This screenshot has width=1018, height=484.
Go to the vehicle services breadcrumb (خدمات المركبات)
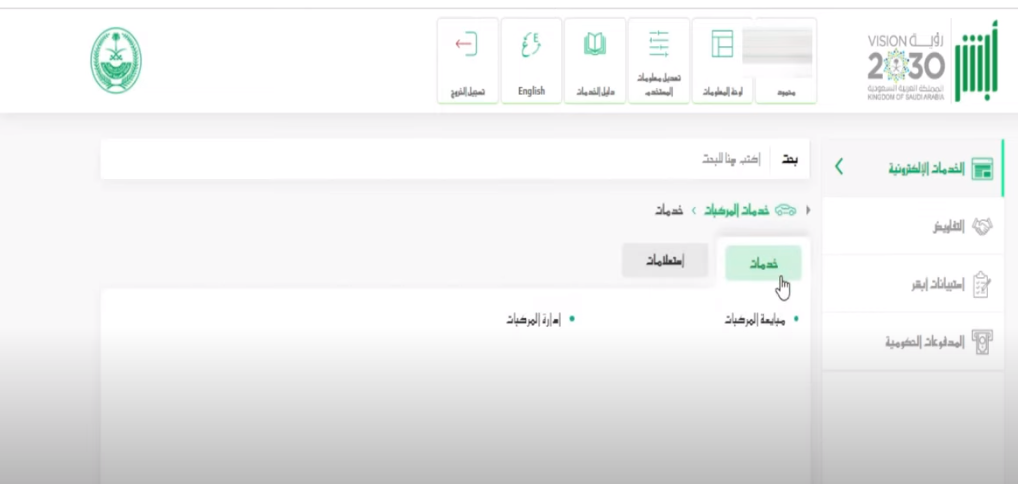pyautogui.click(x=736, y=210)
